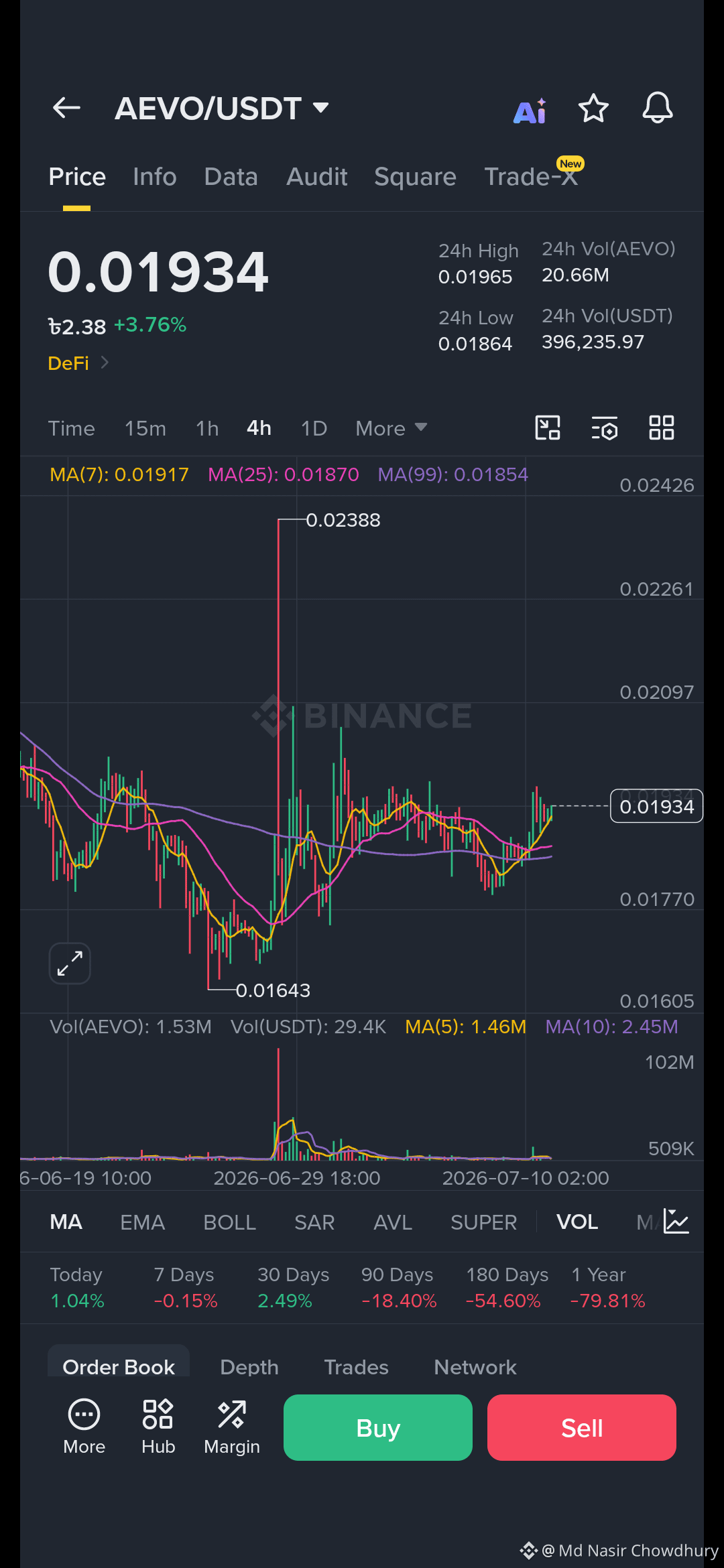Image resolution: width=724 pixels, height=1568 pixels.
Task: Select the 15m chart interval
Action: pyautogui.click(x=145, y=428)
